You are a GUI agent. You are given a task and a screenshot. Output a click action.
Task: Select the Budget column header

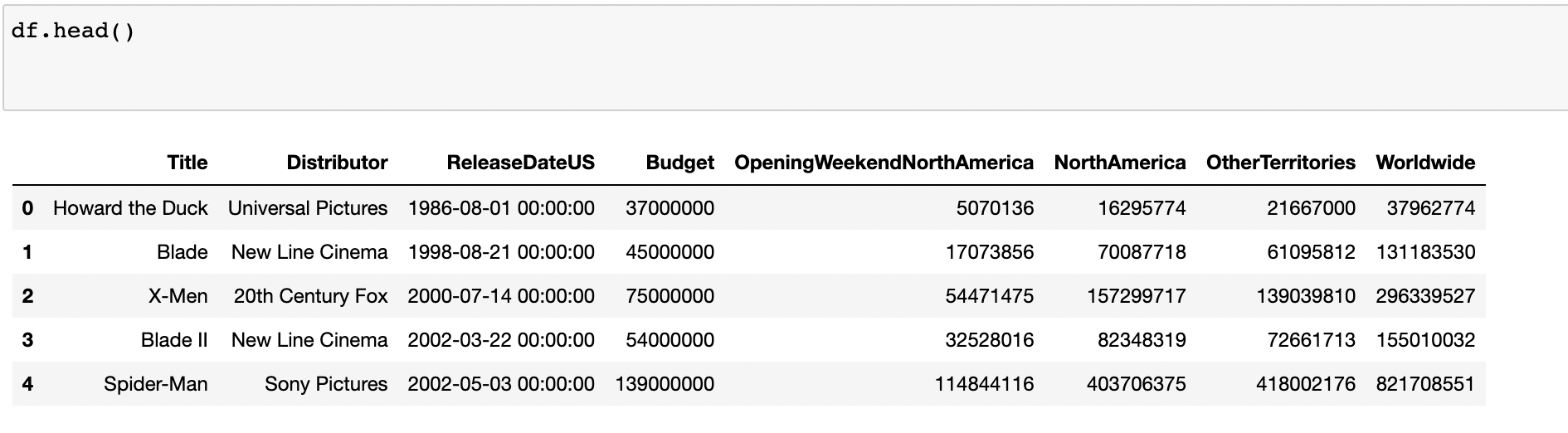(x=680, y=163)
